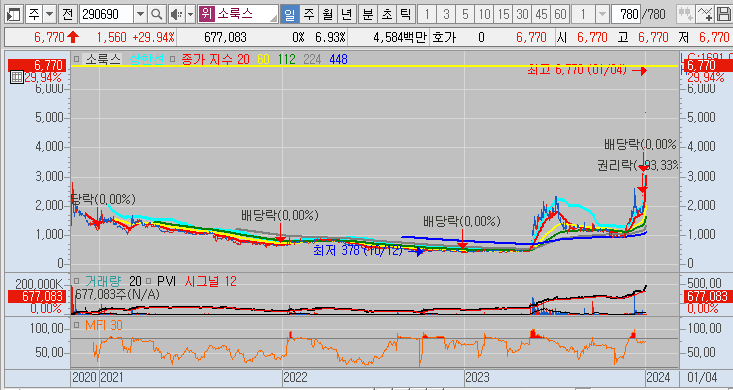The image size is (733, 390).
Task: Click the 30 interval button
Action: pyautogui.click(x=522, y=14)
